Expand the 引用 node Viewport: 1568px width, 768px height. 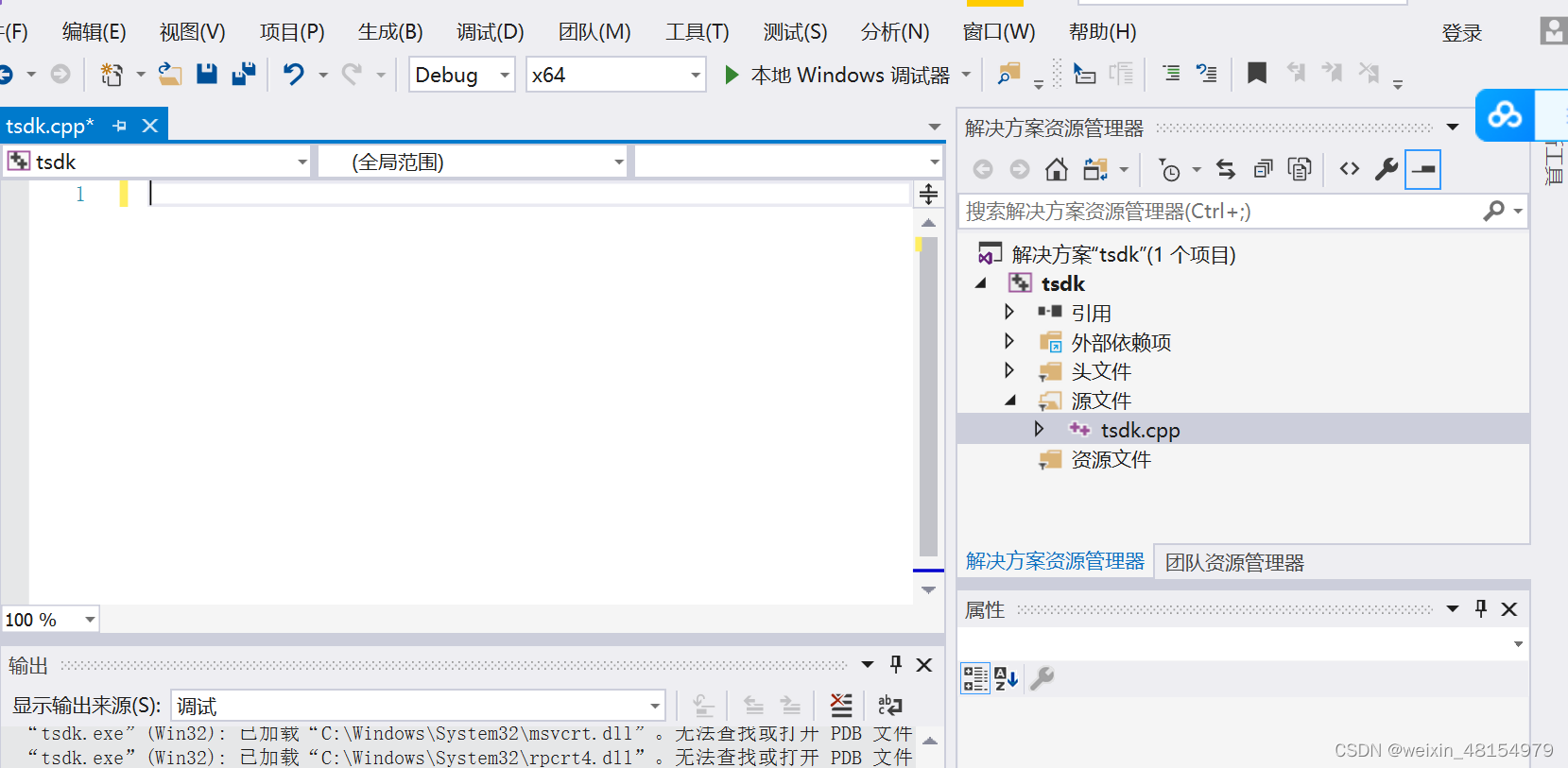(x=1009, y=312)
